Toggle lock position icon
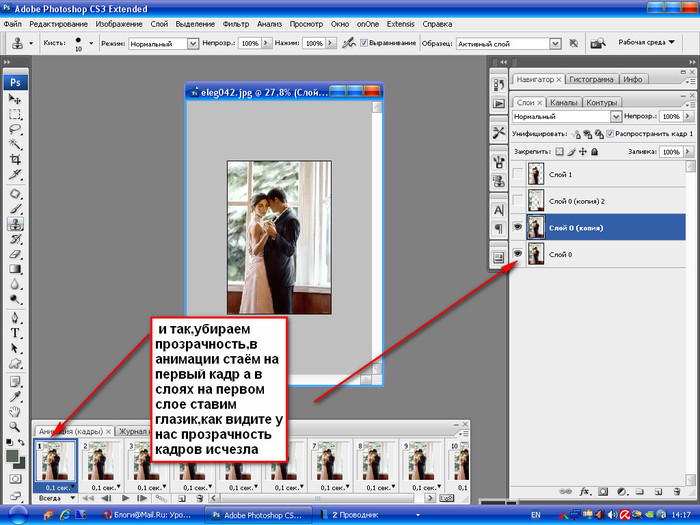 coord(583,152)
